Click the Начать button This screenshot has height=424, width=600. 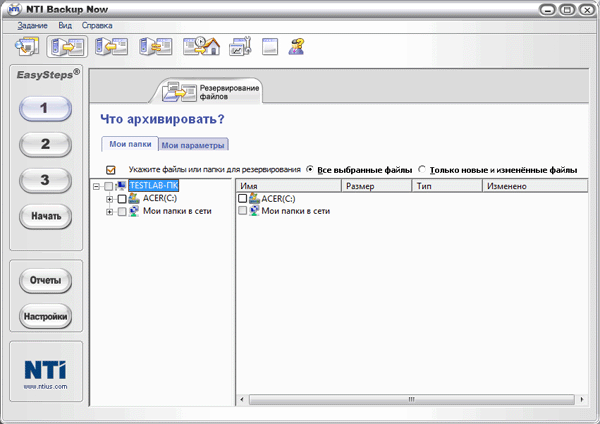pyautogui.click(x=45, y=216)
